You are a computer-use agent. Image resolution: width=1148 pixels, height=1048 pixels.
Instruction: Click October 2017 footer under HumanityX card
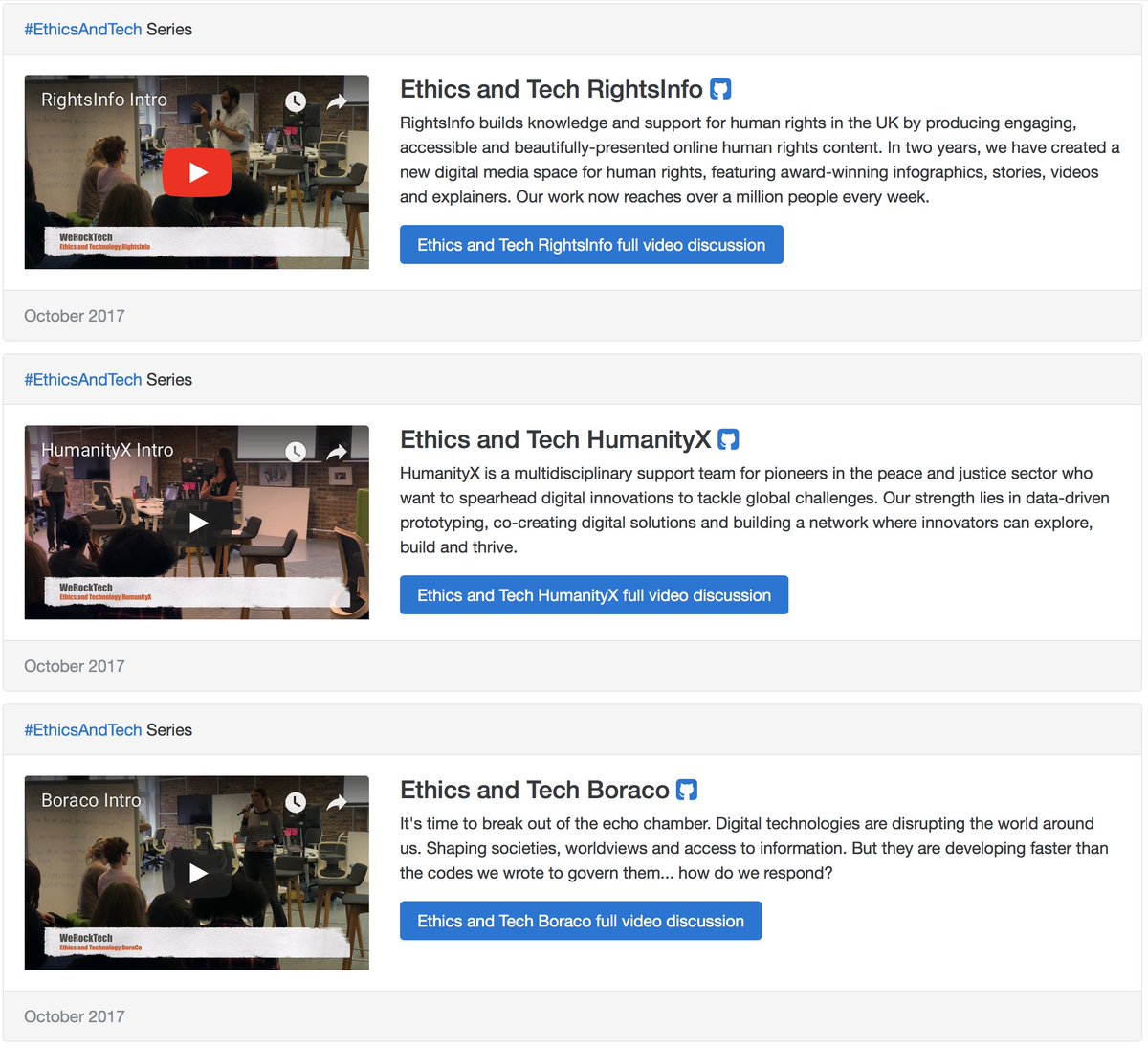pyautogui.click(x=75, y=666)
